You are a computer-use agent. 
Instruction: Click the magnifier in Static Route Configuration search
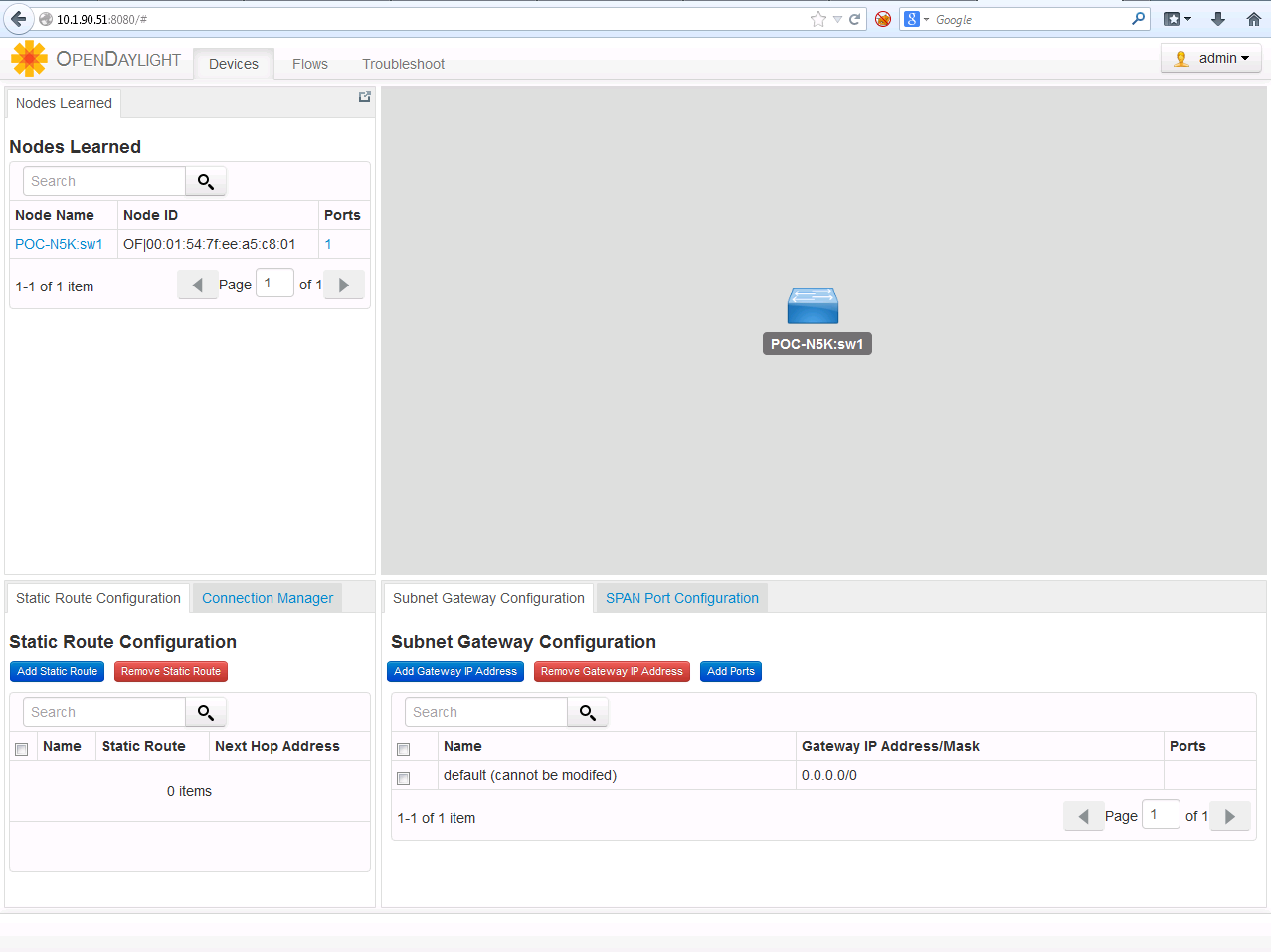click(205, 712)
